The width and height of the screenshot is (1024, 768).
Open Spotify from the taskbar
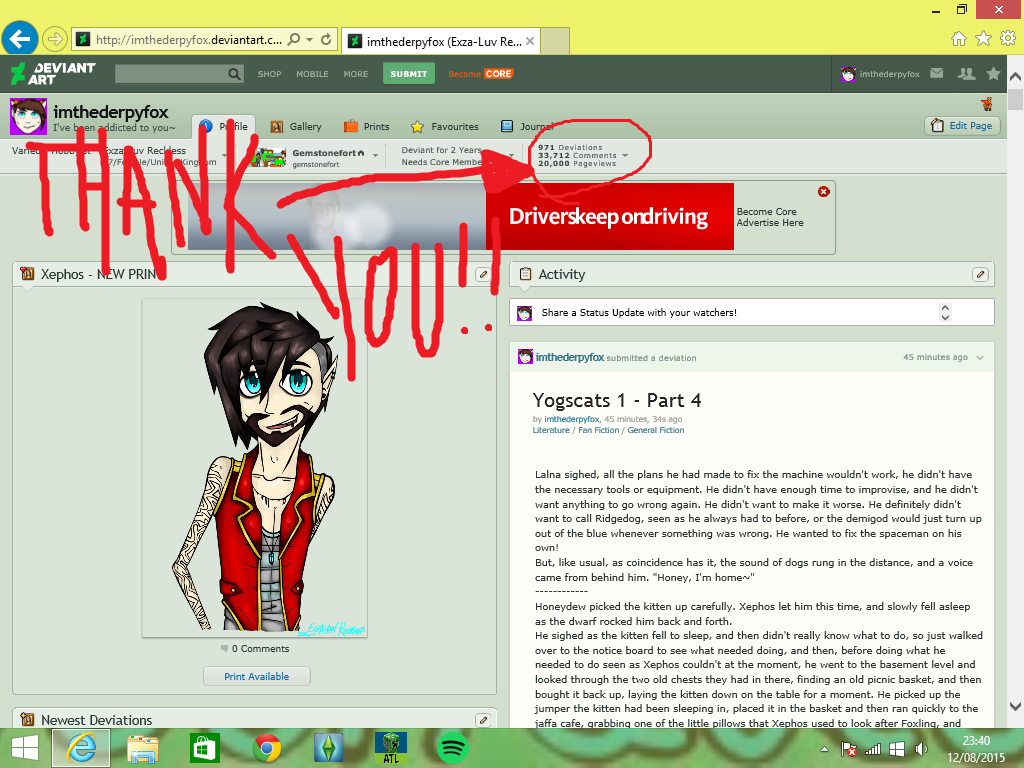pos(452,748)
